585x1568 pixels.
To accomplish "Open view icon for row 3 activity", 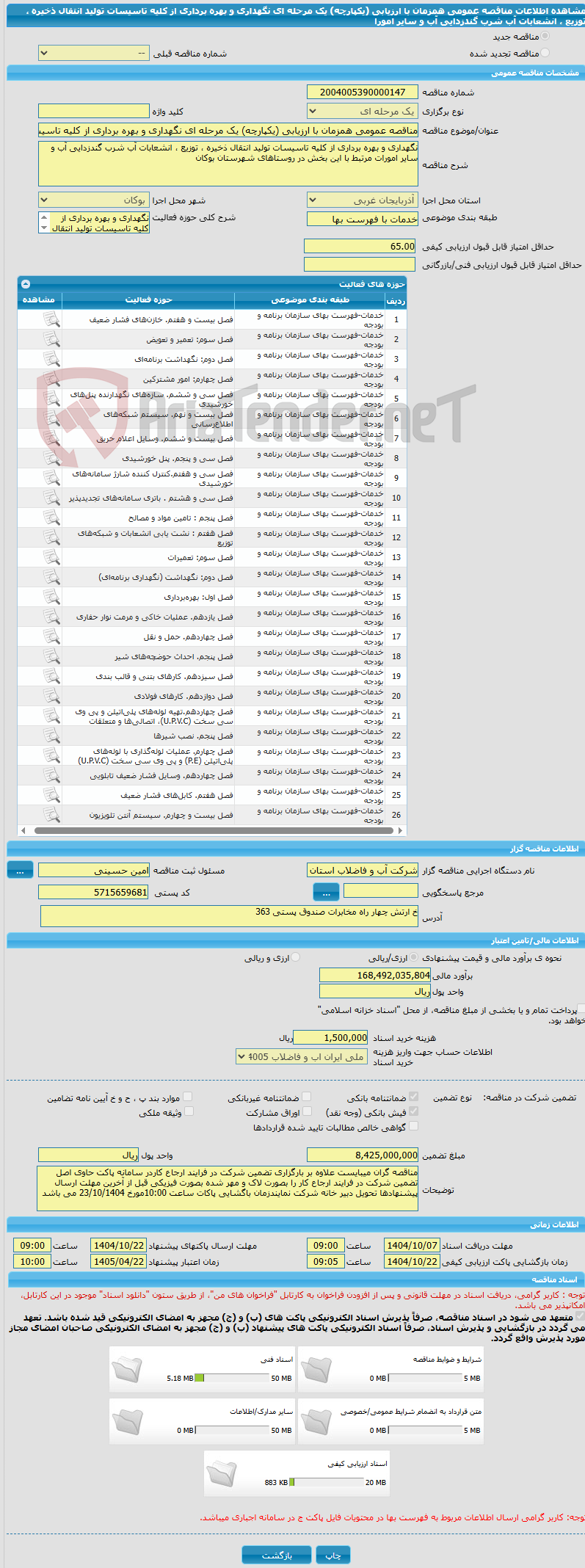I will (51, 358).
